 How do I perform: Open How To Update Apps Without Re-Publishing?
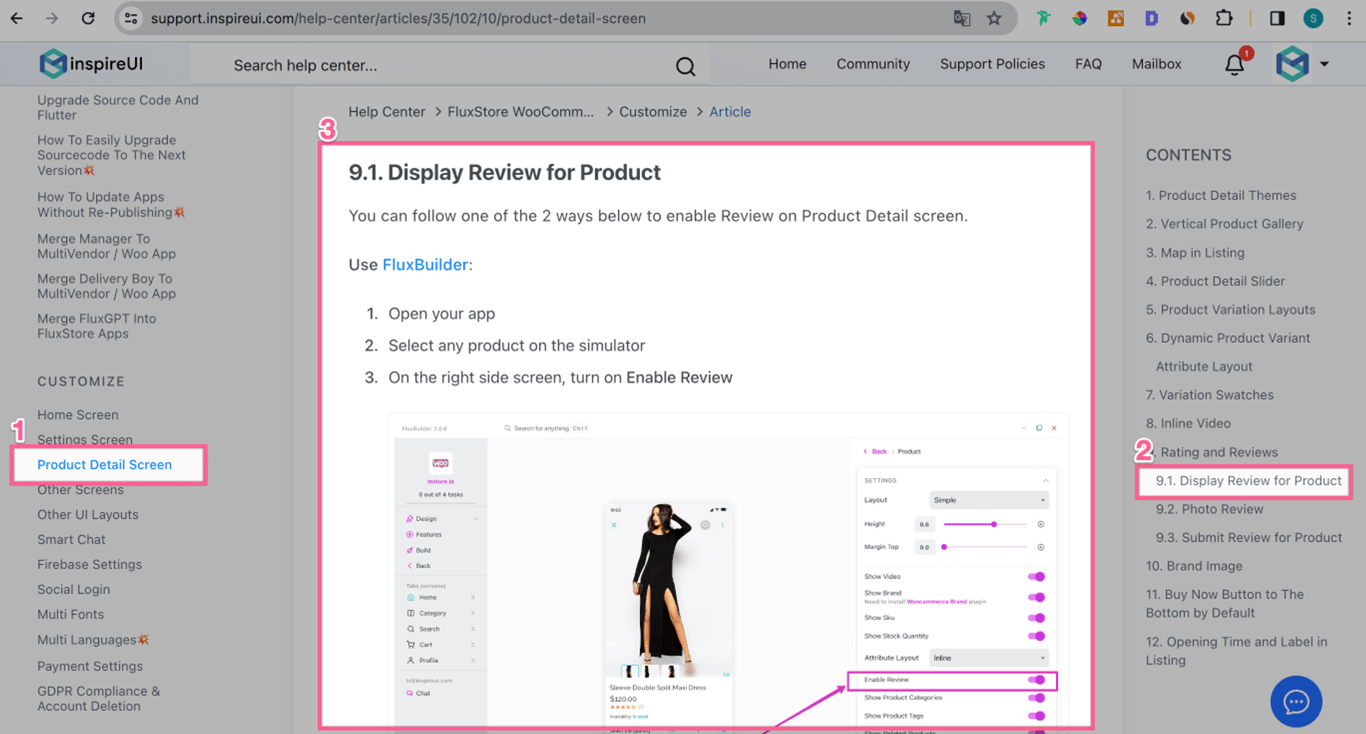[110, 205]
